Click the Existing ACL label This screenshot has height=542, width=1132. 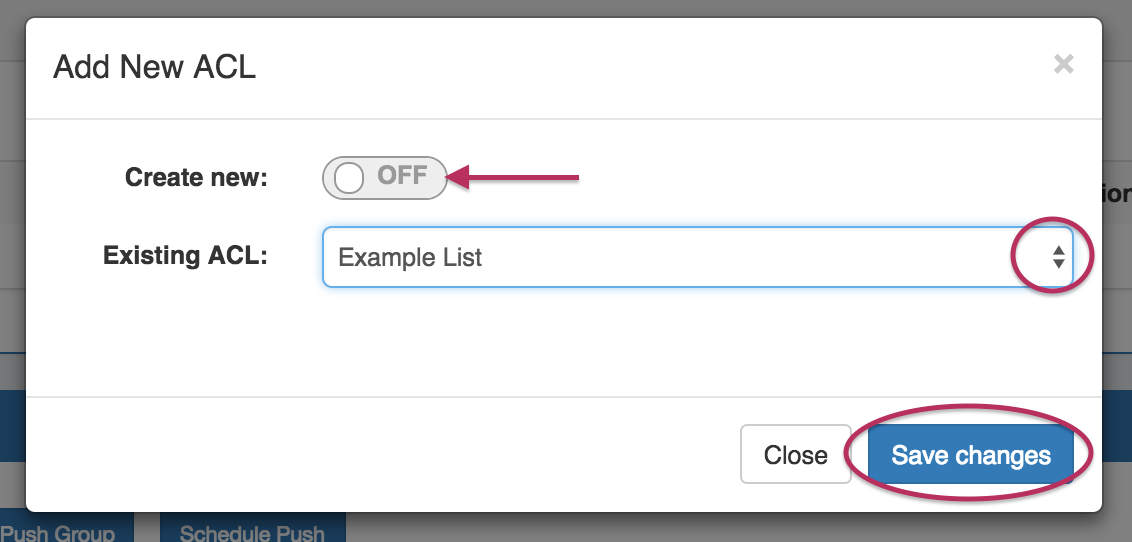point(185,256)
